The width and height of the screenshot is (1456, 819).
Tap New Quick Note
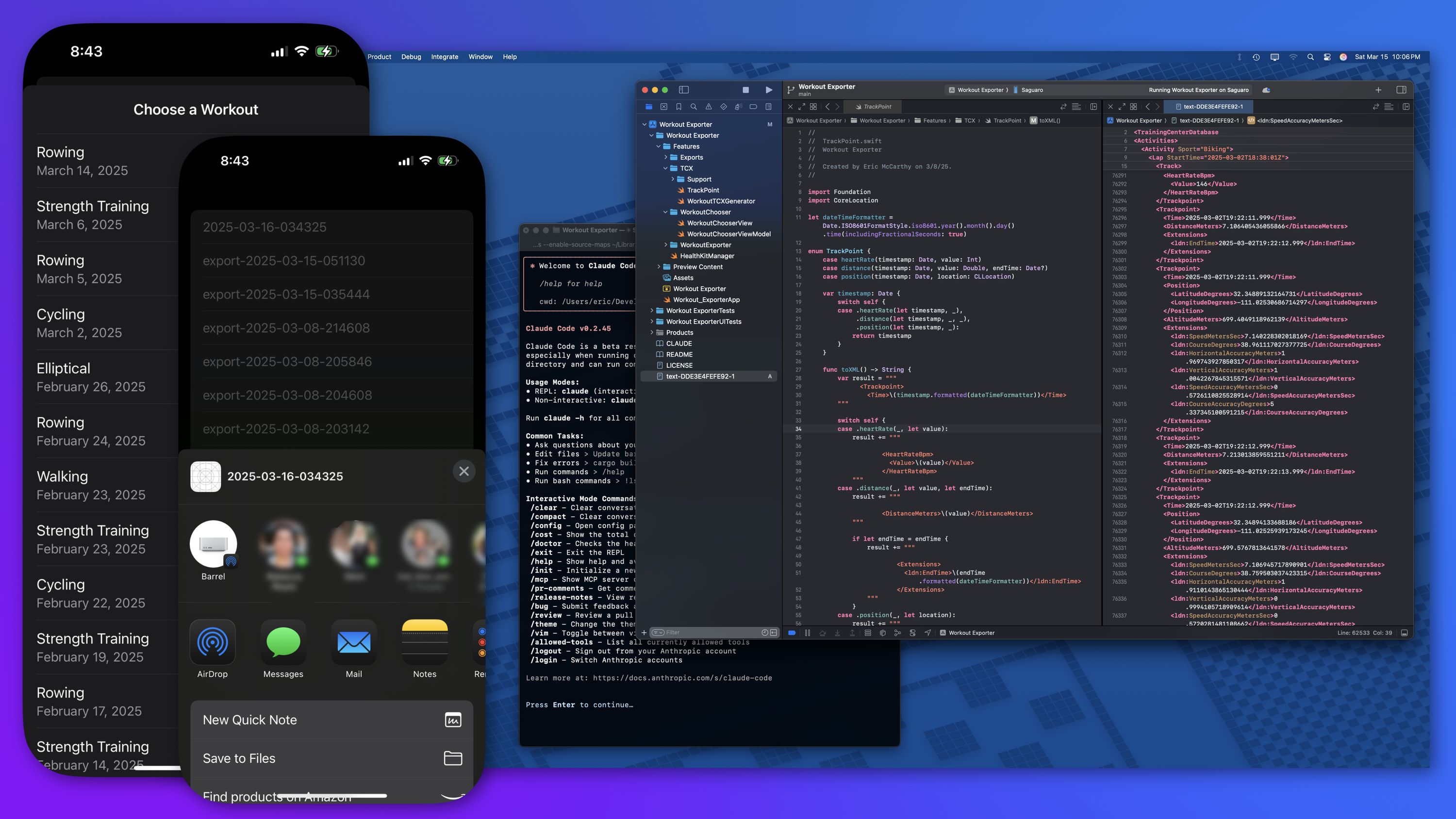pyautogui.click(x=332, y=720)
